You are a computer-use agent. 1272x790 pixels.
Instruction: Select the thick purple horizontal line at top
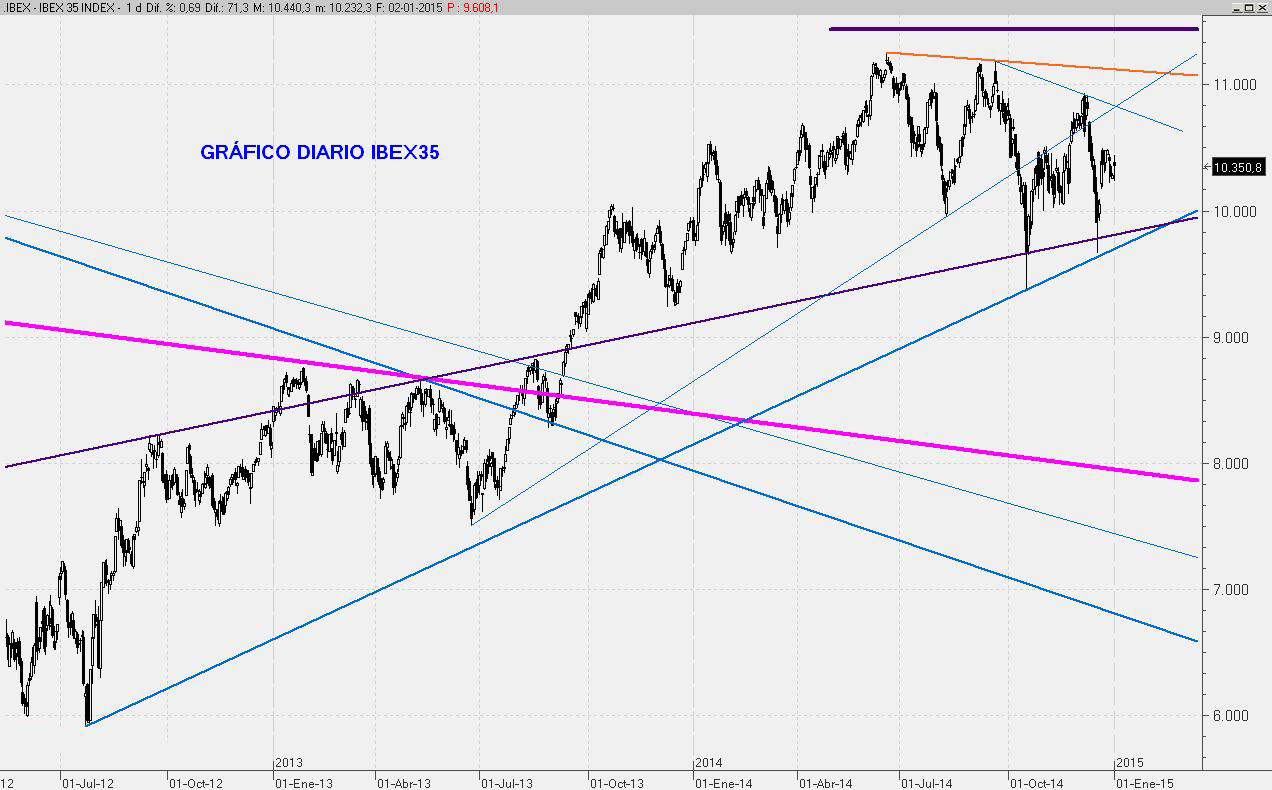[1010, 29]
